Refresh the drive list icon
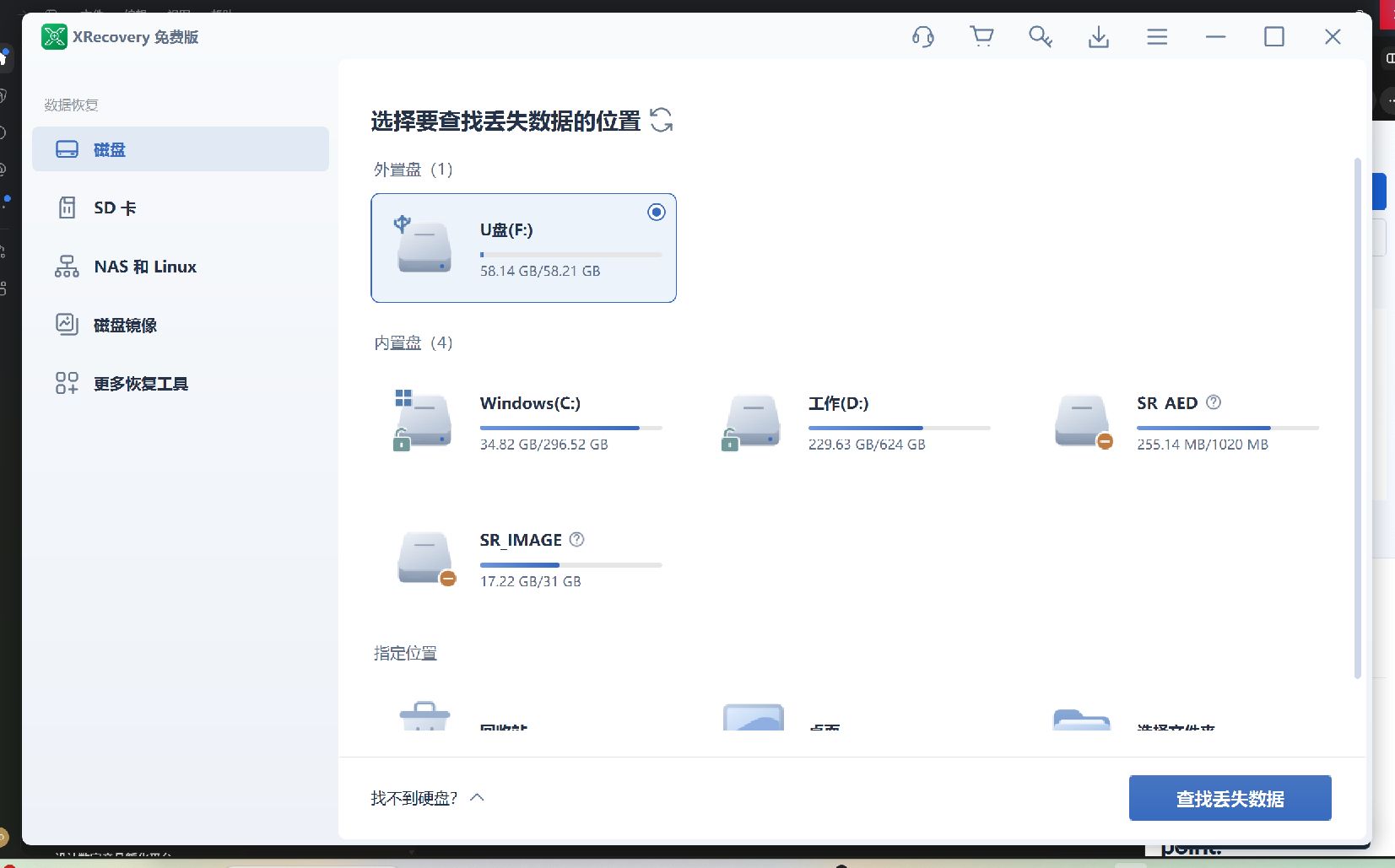 pos(662,121)
